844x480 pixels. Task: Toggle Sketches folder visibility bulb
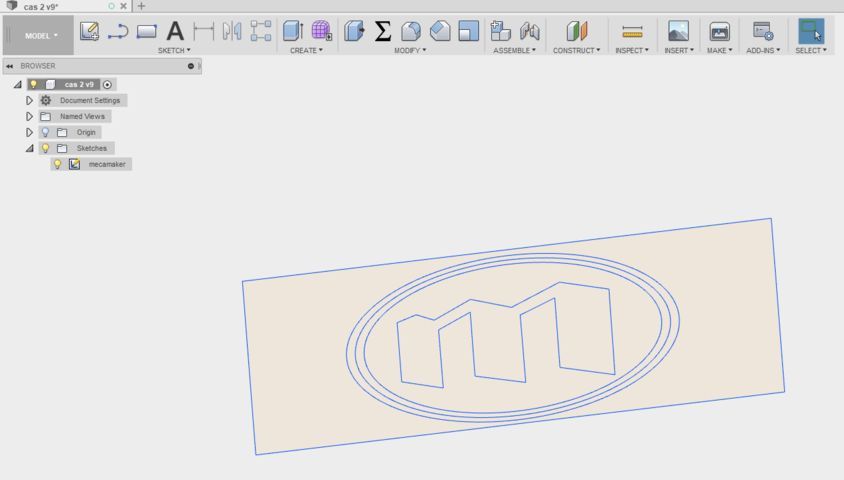(x=45, y=148)
